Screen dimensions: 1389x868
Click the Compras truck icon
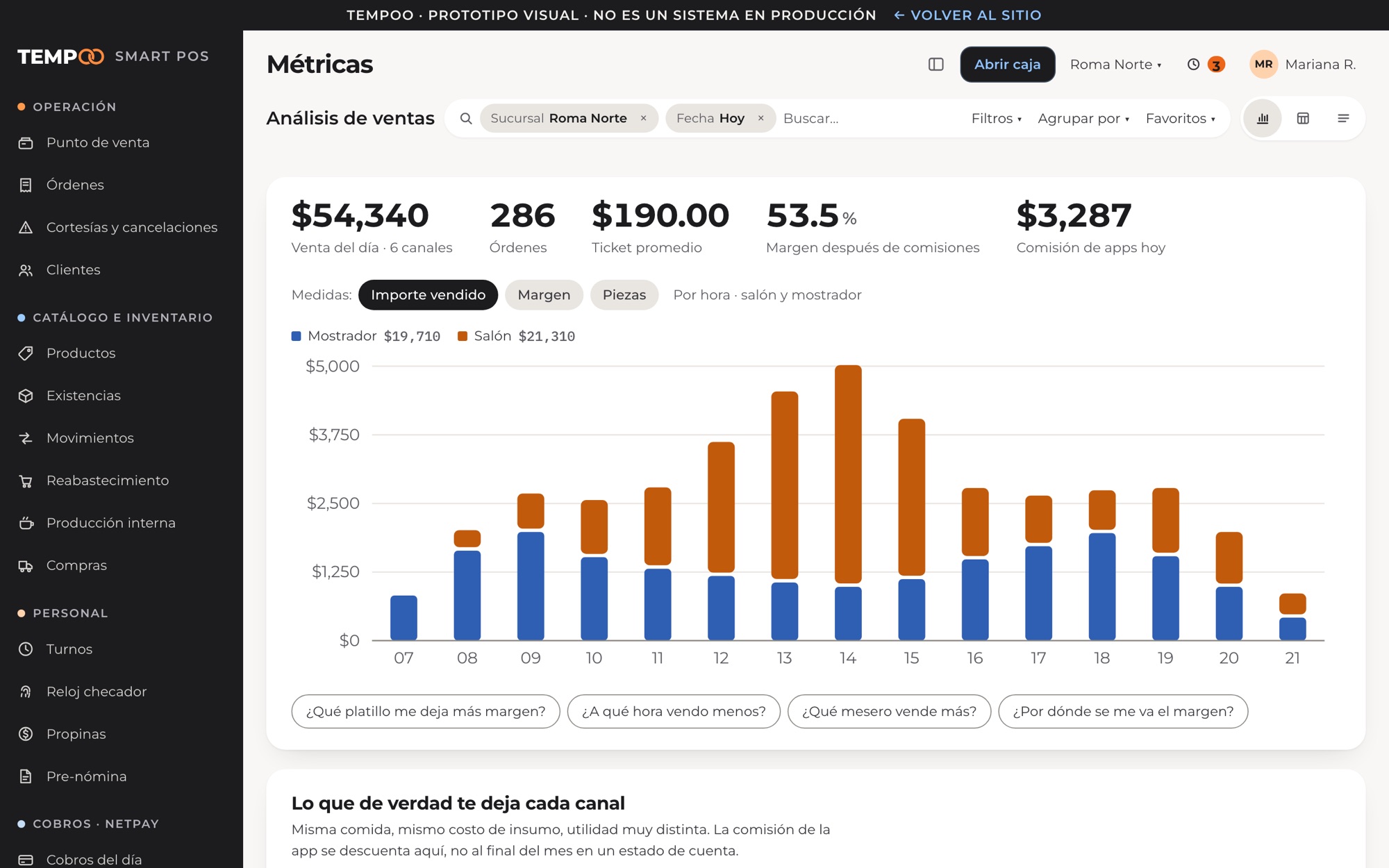26,566
